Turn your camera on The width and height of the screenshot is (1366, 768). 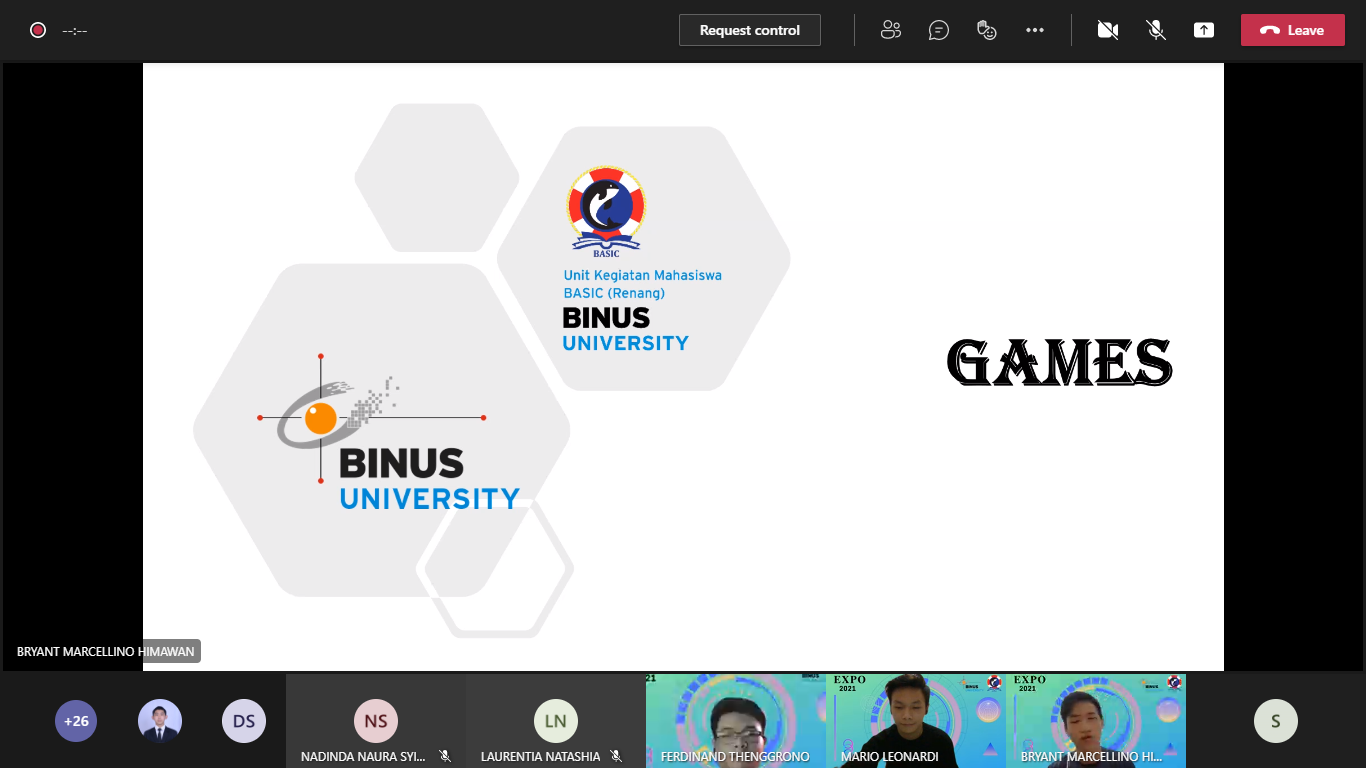coord(1107,30)
